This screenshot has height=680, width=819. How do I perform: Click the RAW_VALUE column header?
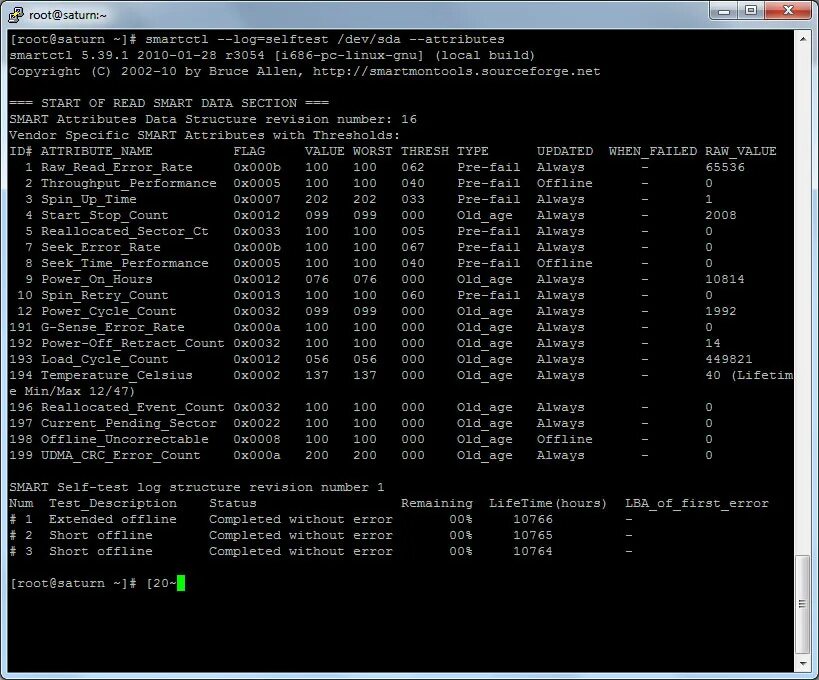pyautogui.click(x=741, y=151)
